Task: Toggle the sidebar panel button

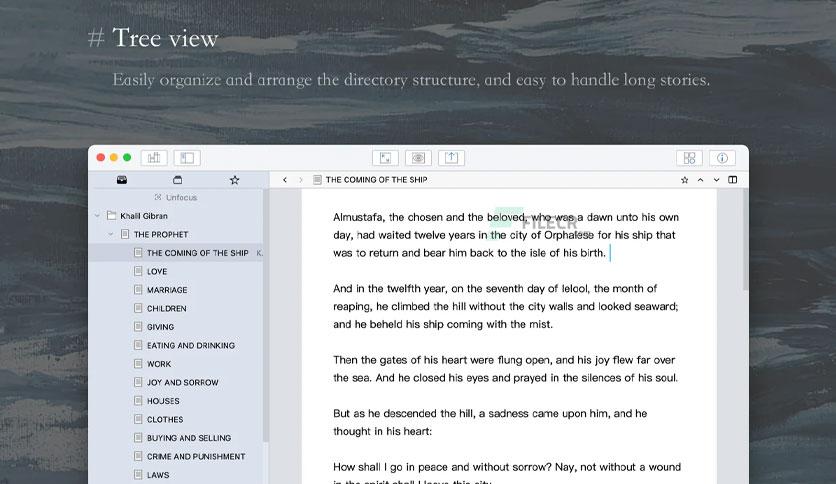Action: [187, 158]
